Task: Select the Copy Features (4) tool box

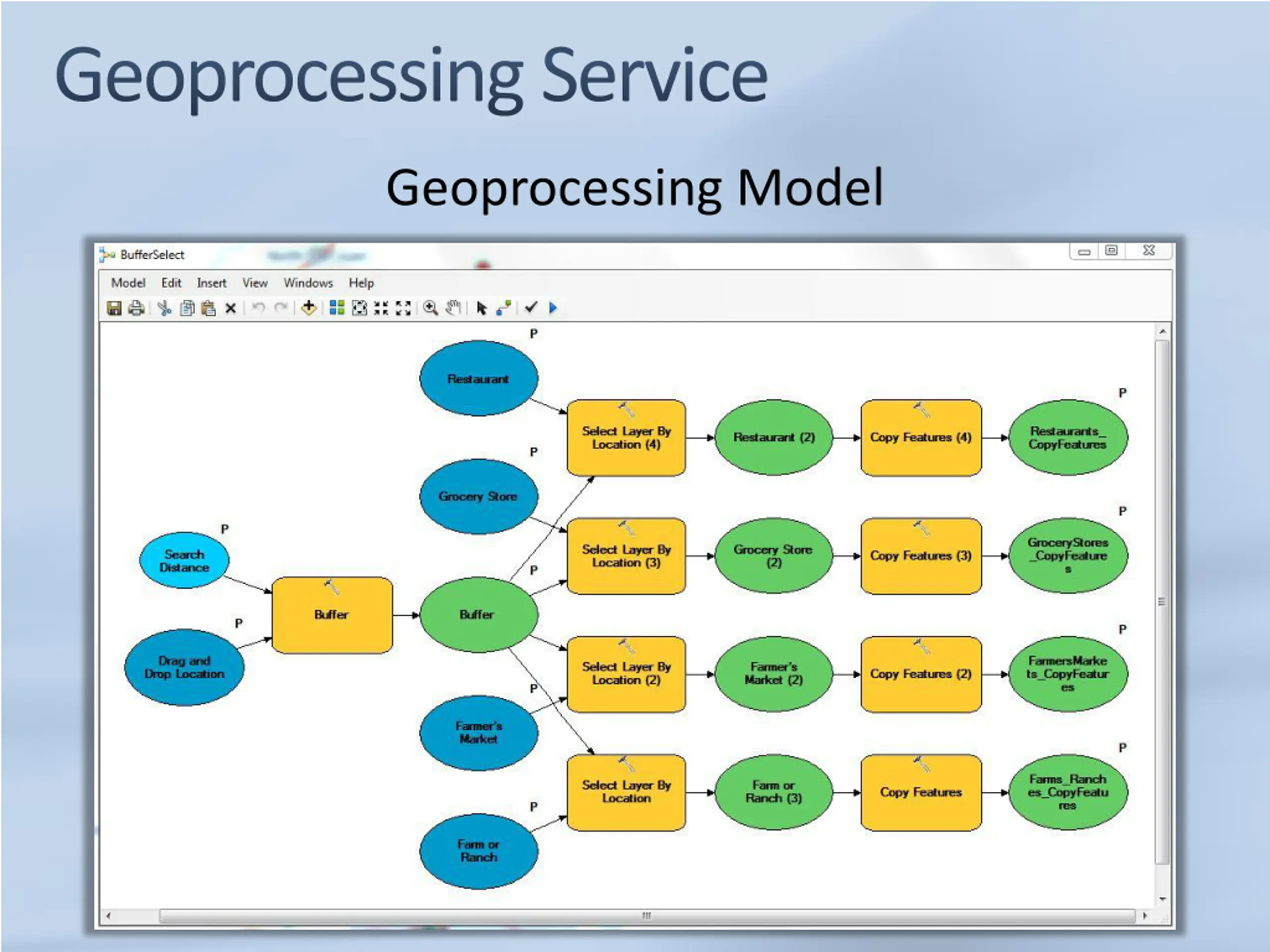Action: pos(921,438)
